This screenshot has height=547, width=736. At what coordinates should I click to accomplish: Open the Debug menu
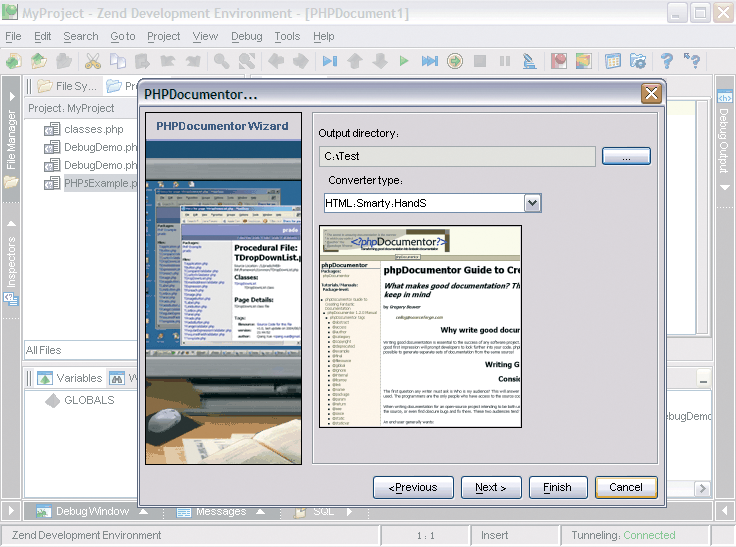point(246,36)
